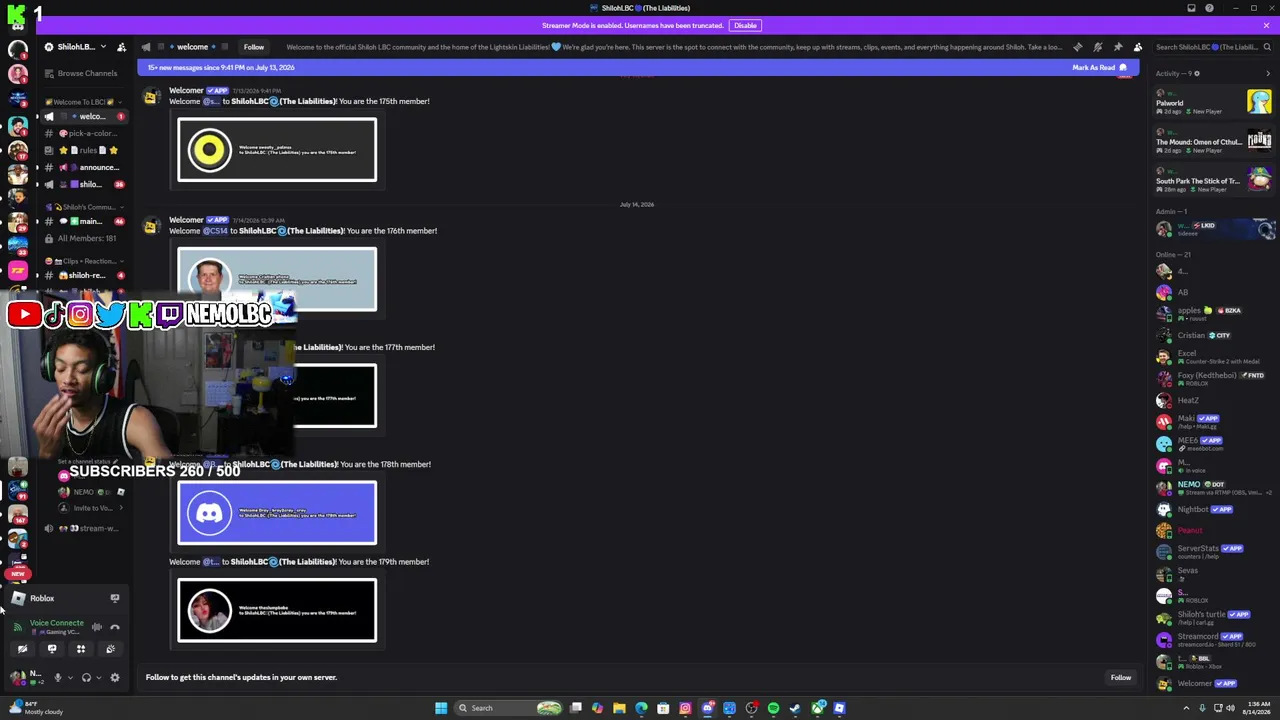
Task: Open the Threads icon in channel header
Action: pyautogui.click(x=1077, y=47)
